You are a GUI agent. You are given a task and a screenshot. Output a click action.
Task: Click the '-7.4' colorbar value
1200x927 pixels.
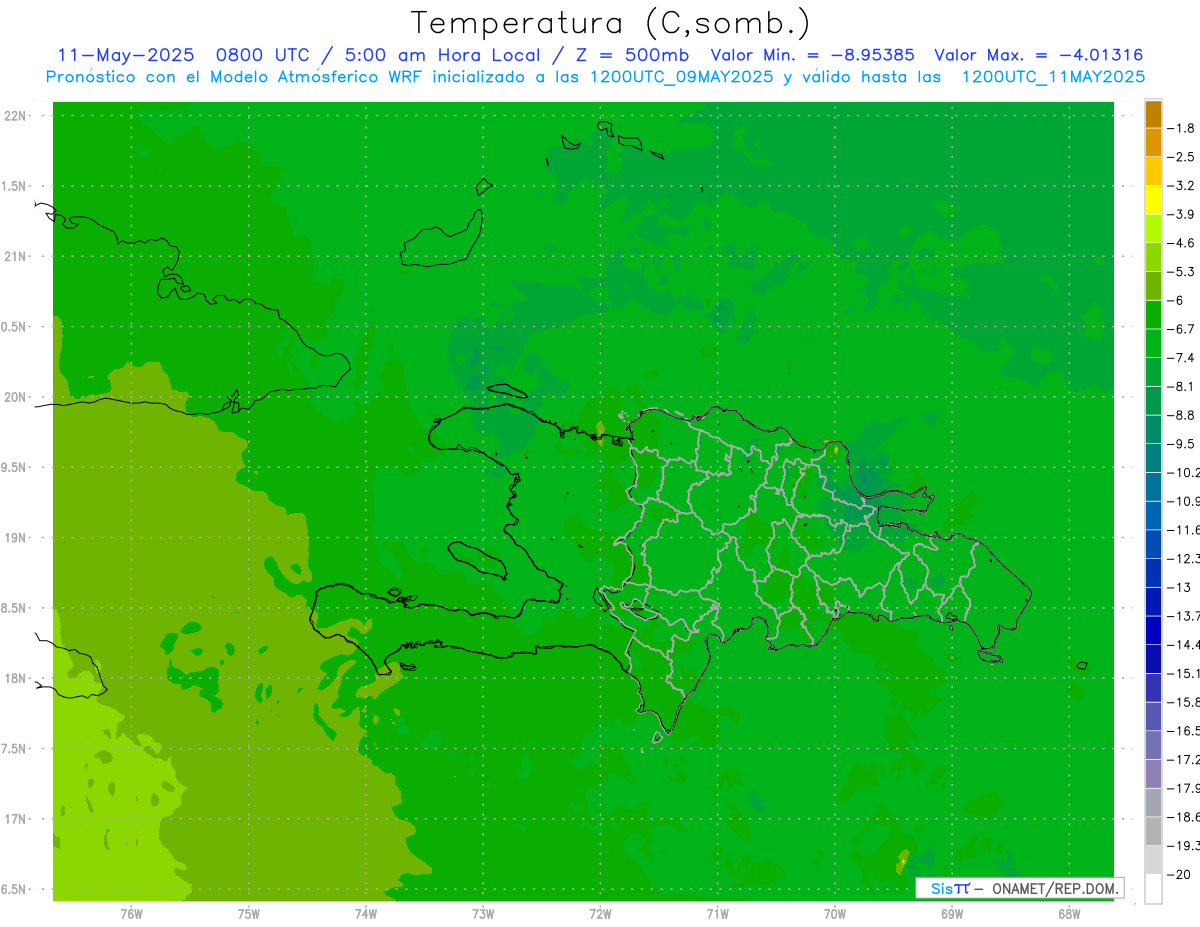pyautogui.click(x=1181, y=358)
